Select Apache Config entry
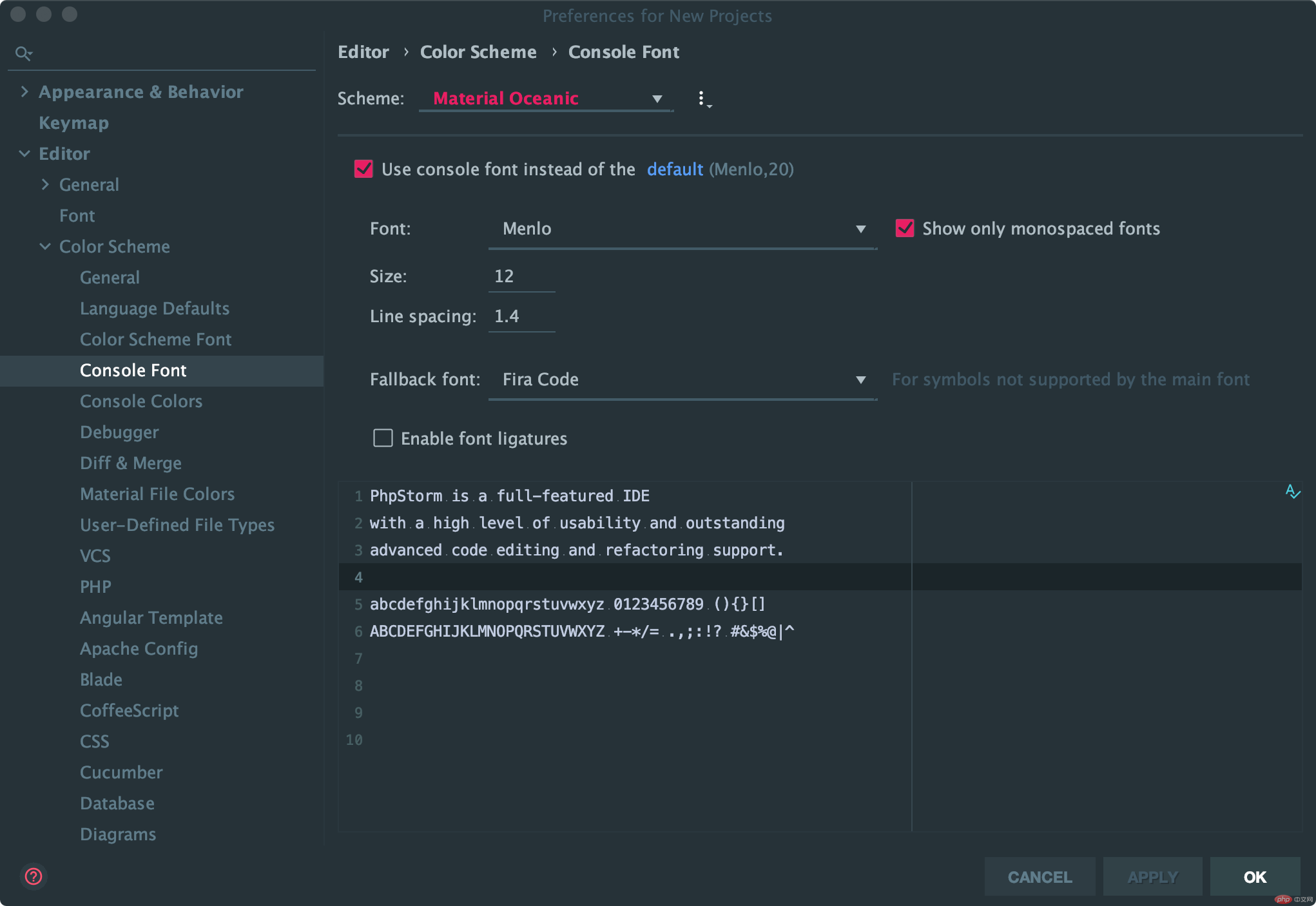The width and height of the screenshot is (1316, 906). [139, 648]
